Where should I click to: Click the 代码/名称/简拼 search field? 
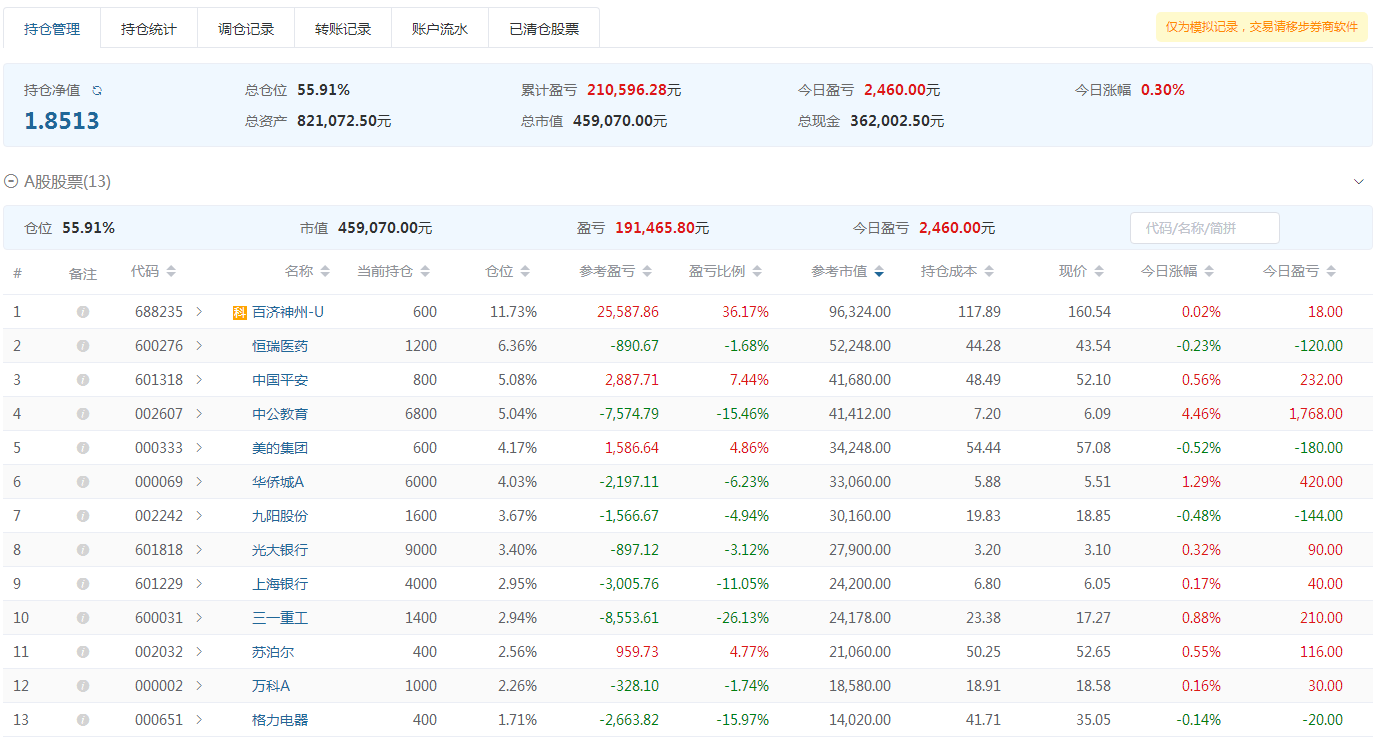(1204, 228)
